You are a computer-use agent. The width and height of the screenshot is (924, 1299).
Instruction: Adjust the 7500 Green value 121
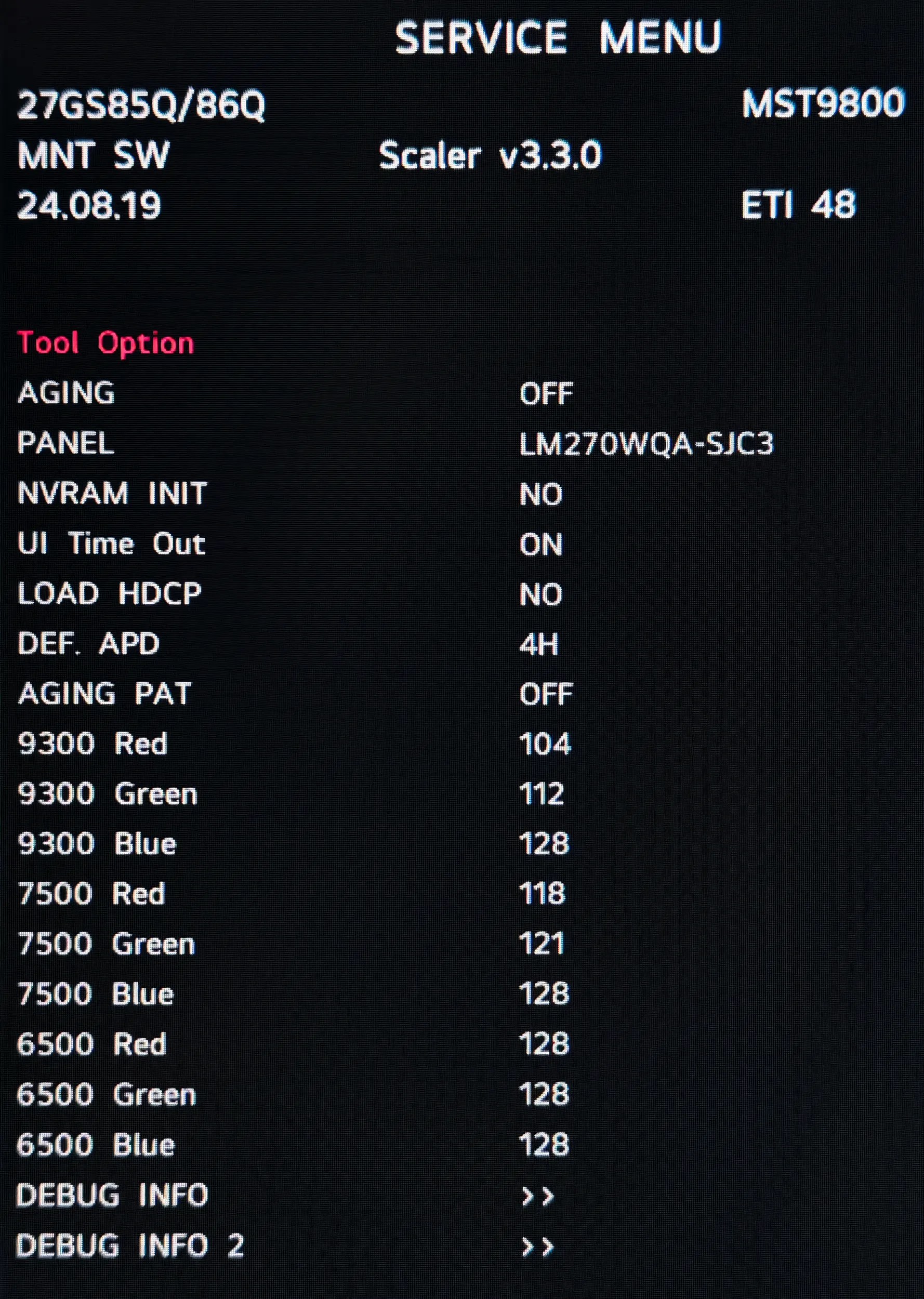tap(541, 944)
